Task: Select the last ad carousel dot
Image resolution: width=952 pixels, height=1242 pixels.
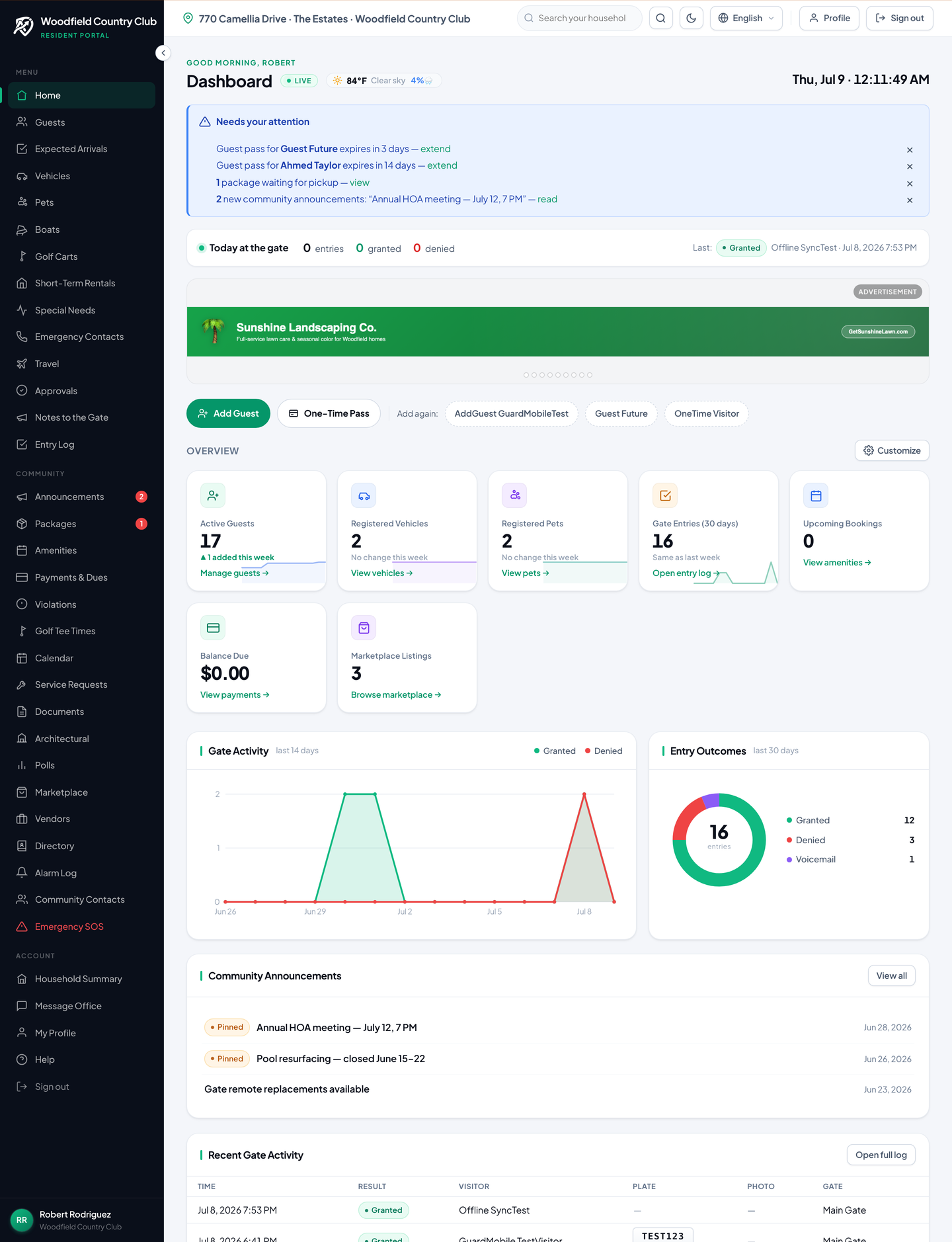Action: 590,375
